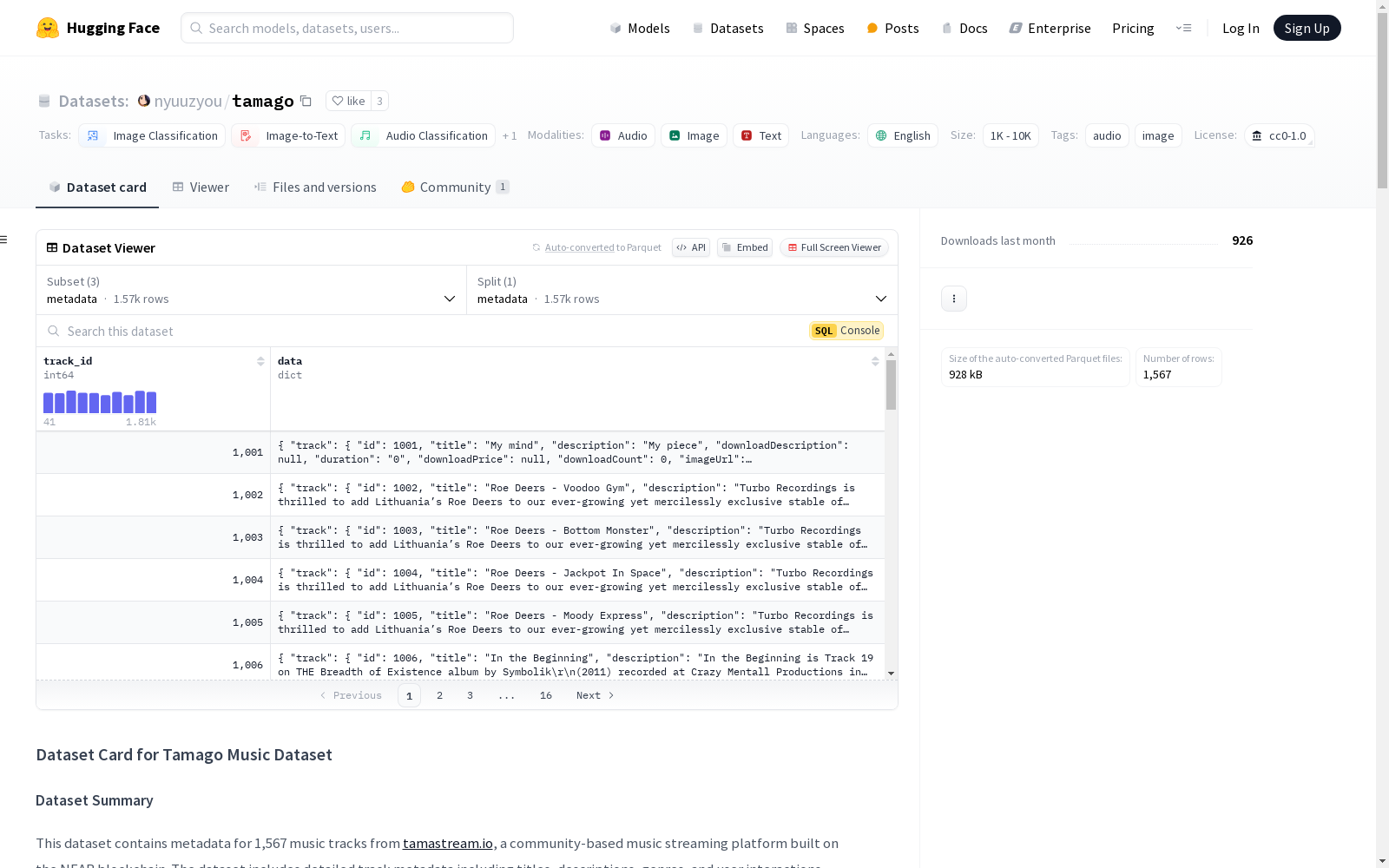
Task: Open Posts from the top navigation
Action: 893,28
